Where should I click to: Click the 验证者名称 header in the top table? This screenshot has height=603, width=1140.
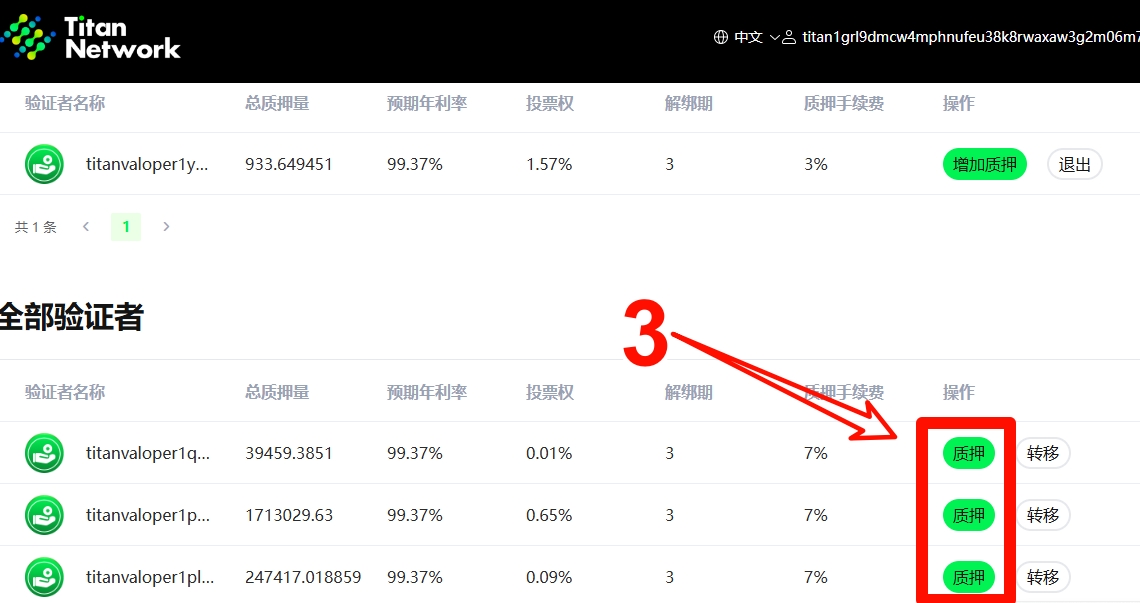[65, 103]
